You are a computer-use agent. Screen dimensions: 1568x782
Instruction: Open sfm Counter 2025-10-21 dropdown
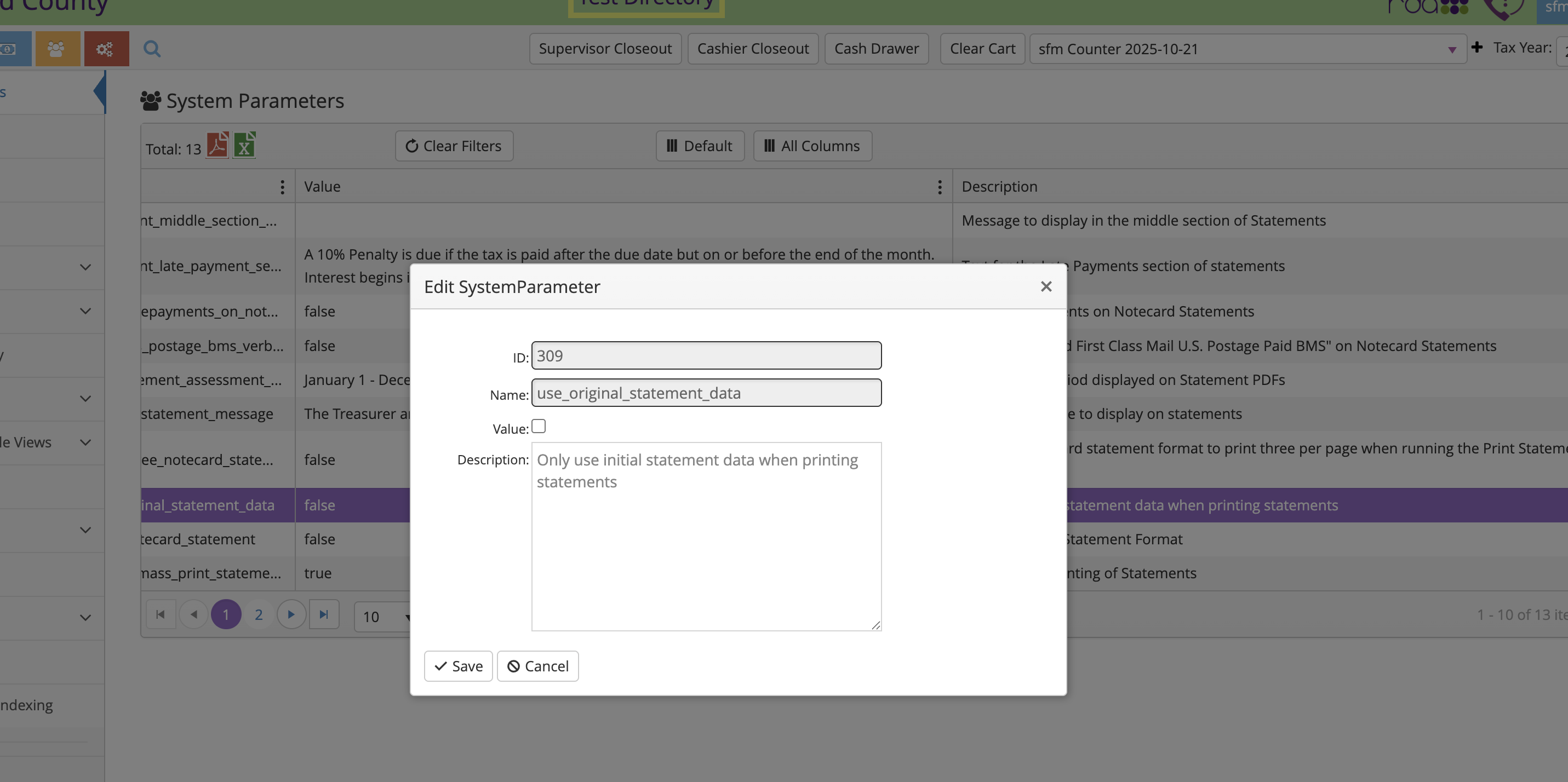coord(1248,49)
